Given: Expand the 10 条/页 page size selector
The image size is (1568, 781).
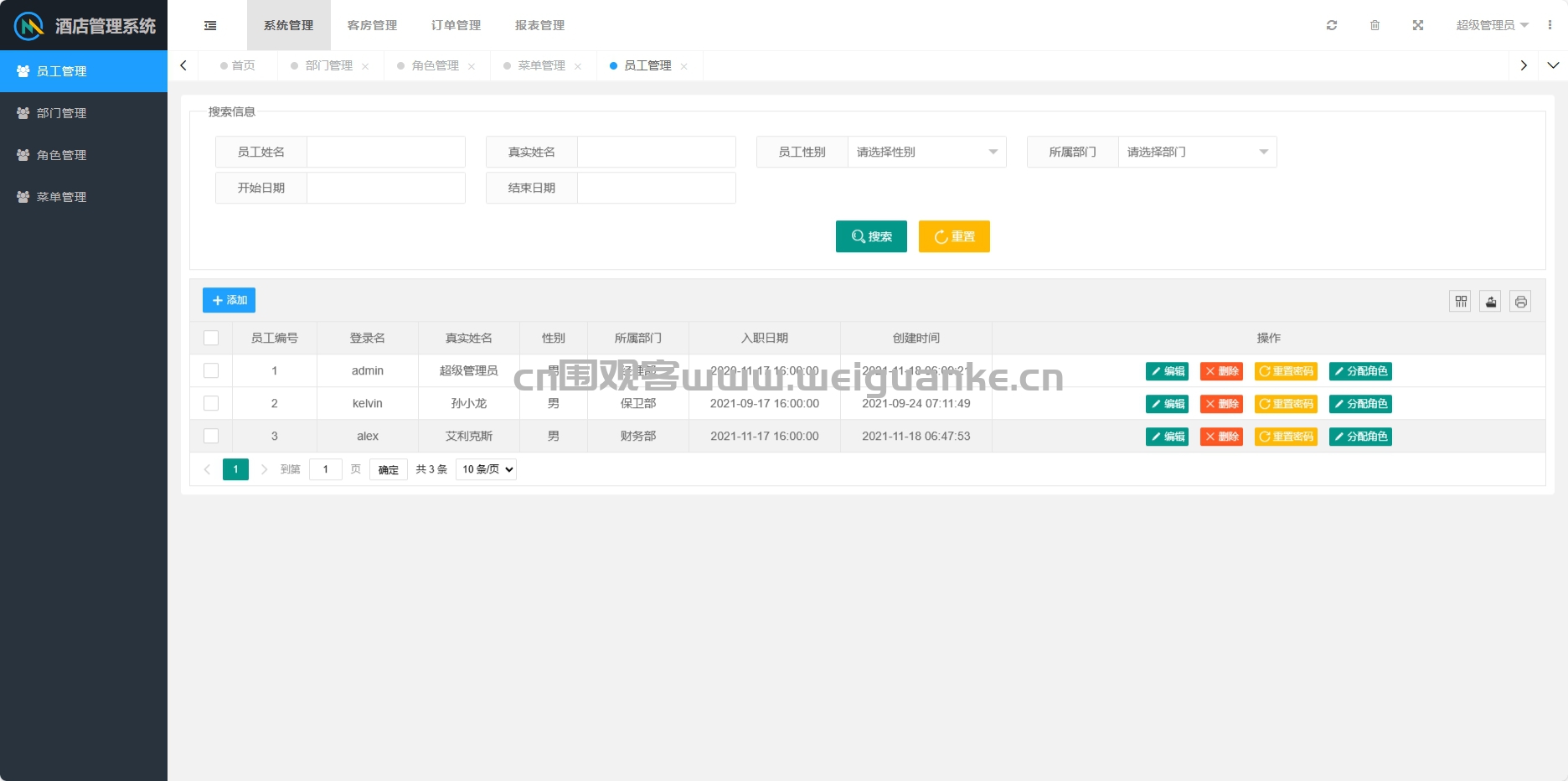Looking at the screenshot, I should point(487,469).
